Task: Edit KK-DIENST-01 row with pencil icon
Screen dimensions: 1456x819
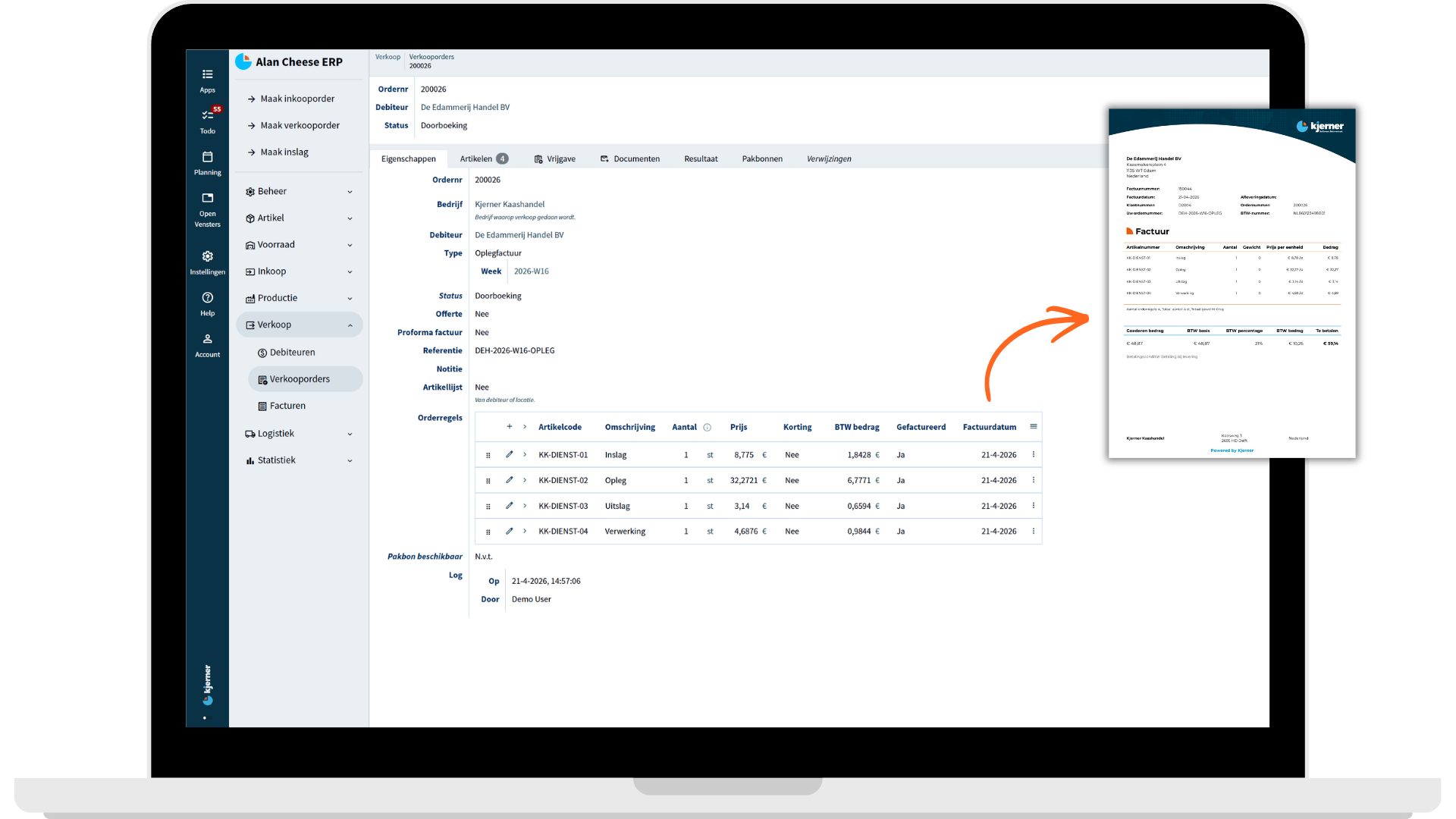Action: tap(510, 455)
